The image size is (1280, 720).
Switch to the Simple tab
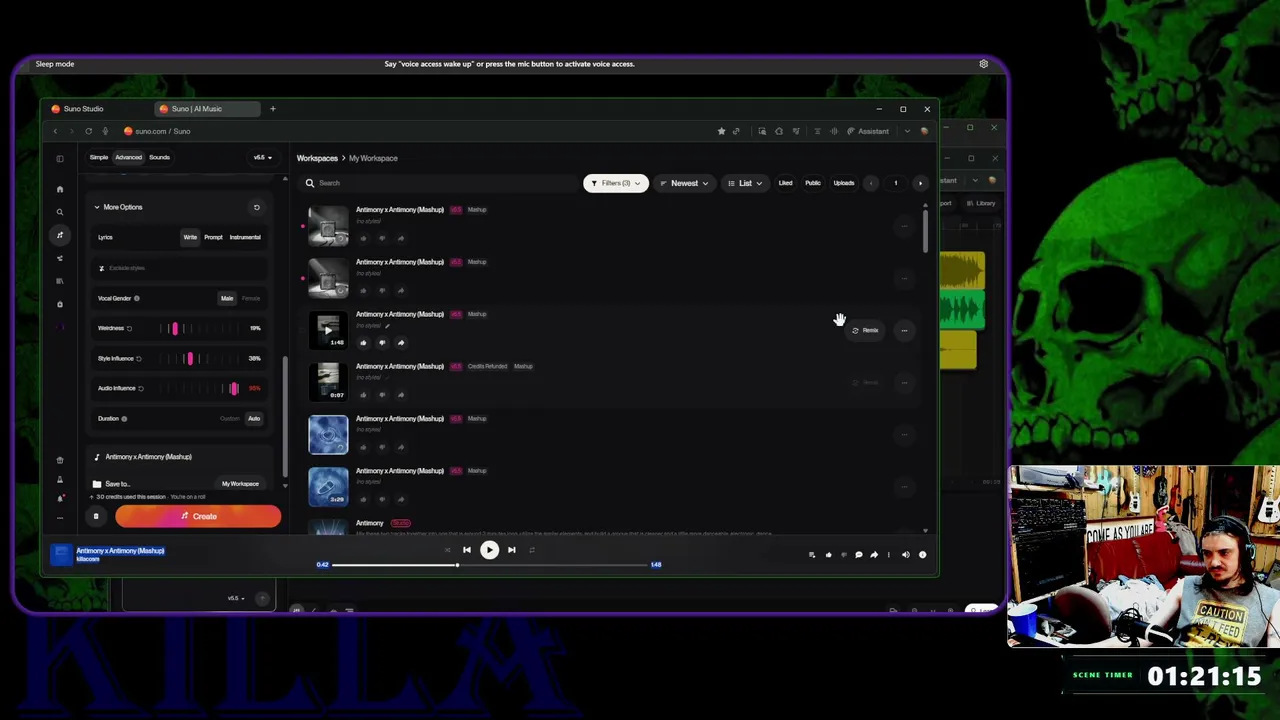99,157
